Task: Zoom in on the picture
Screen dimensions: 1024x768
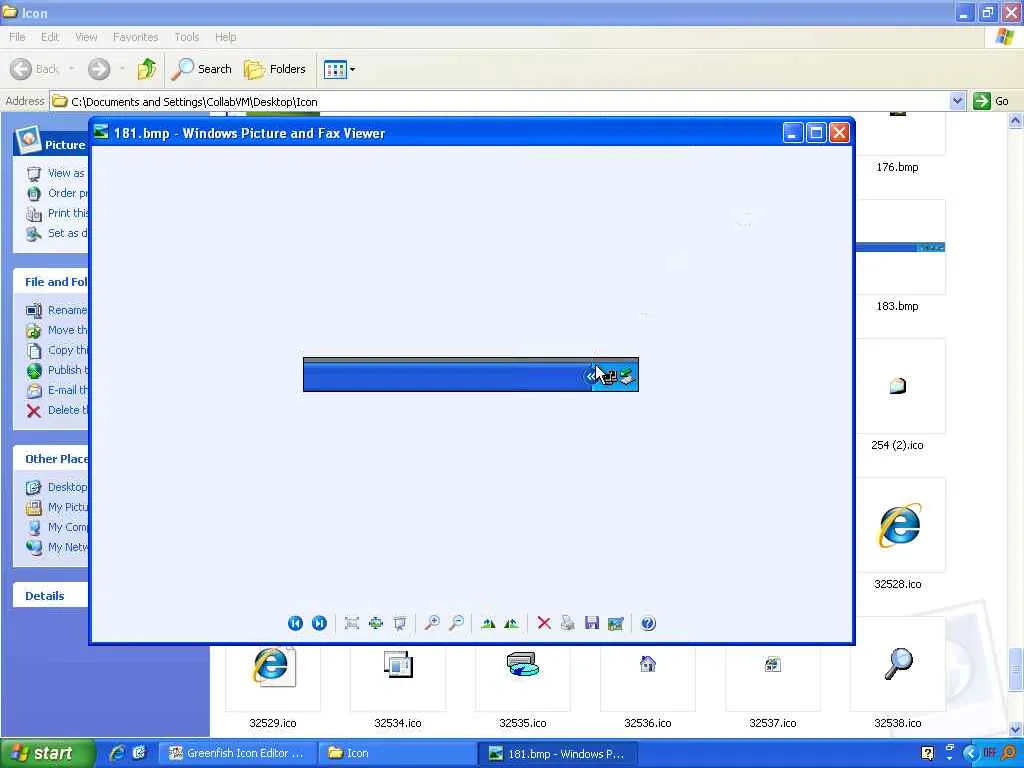Action: point(432,623)
